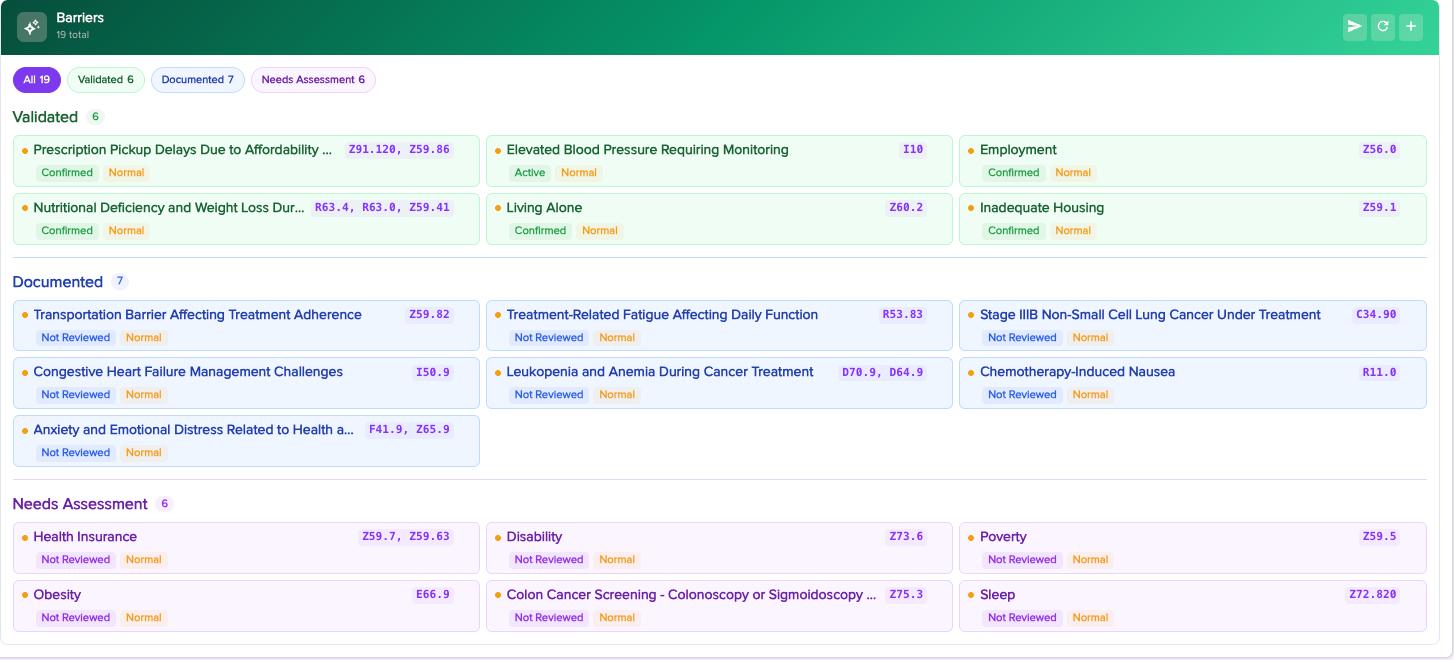Screen dimensions: 1454x660
Task: Click the send arrow icon in header
Action: pyautogui.click(x=1355, y=27)
